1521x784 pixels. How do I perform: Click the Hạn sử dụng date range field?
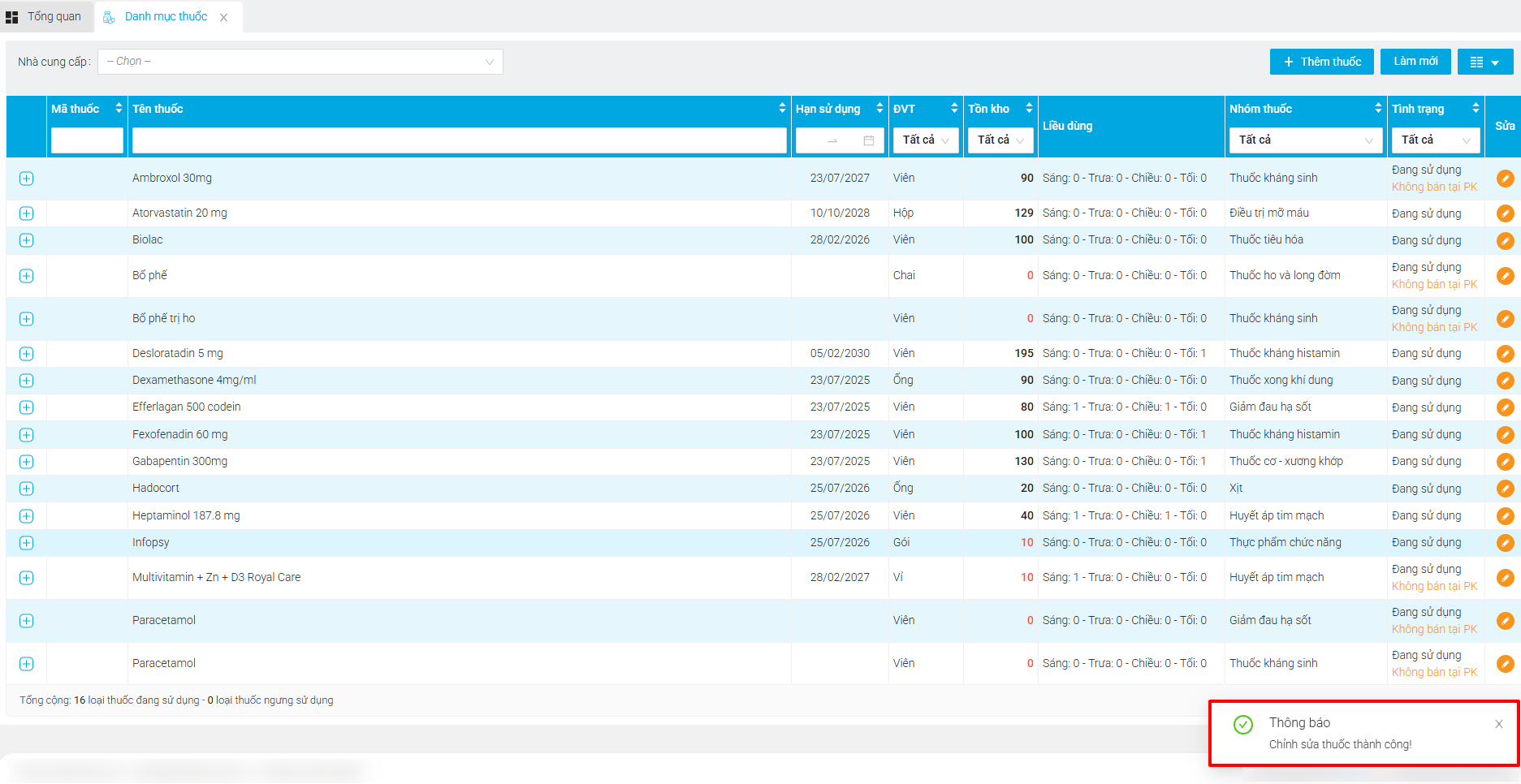point(840,140)
